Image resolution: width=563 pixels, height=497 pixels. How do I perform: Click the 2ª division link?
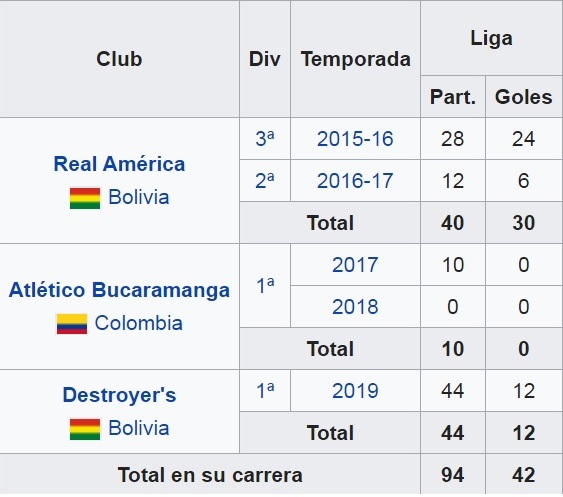(x=265, y=180)
